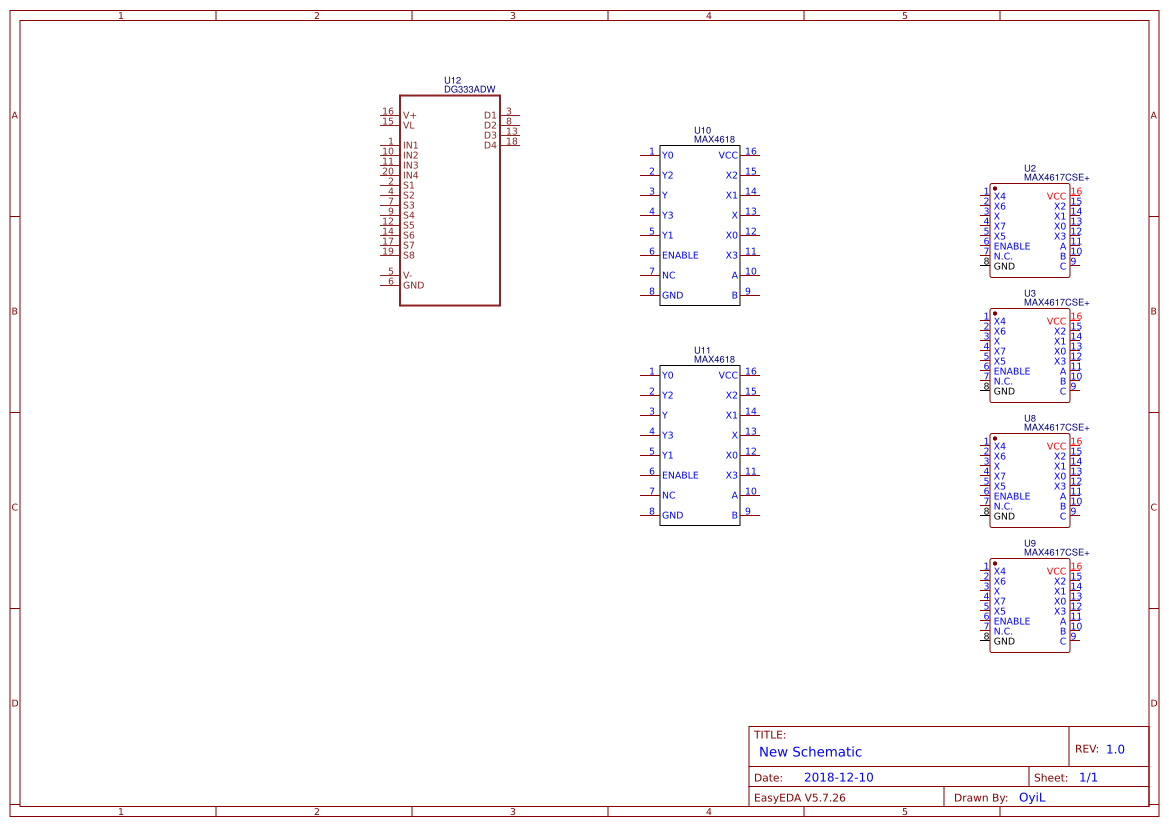Select the U8 MAX4617CSE+ component
1169x827 pixels.
pos(1029,480)
